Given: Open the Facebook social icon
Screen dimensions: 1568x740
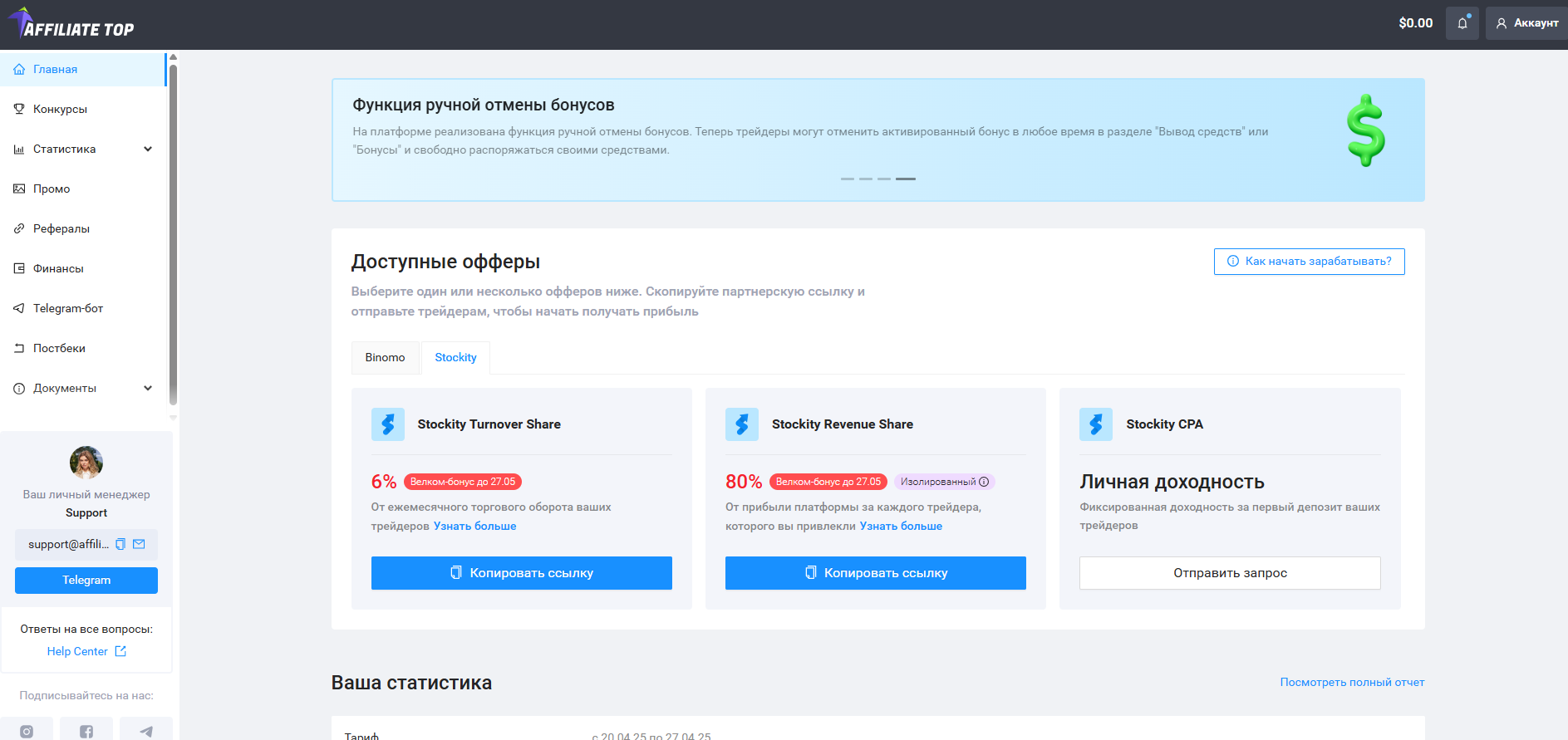Looking at the screenshot, I should [x=86, y=731].
